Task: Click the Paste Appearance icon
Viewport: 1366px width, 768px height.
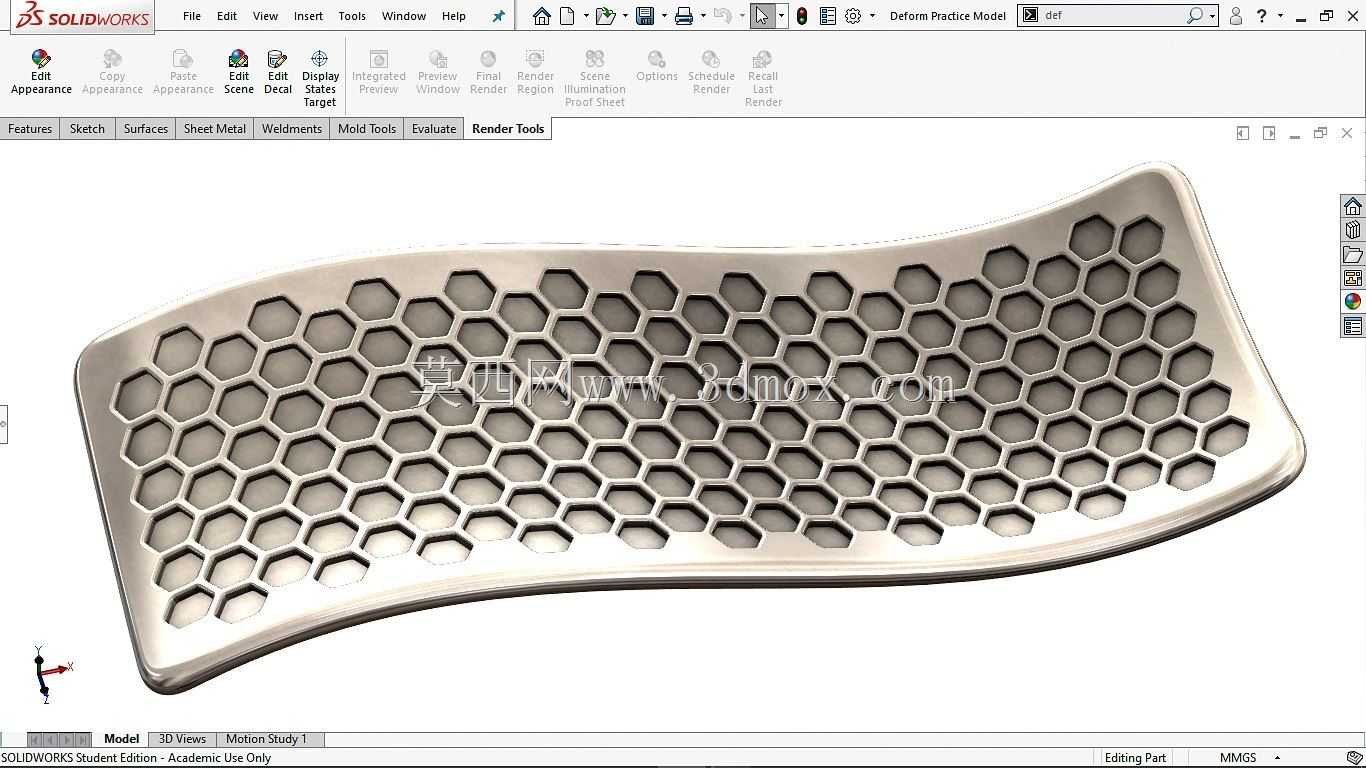Action: 183,73
